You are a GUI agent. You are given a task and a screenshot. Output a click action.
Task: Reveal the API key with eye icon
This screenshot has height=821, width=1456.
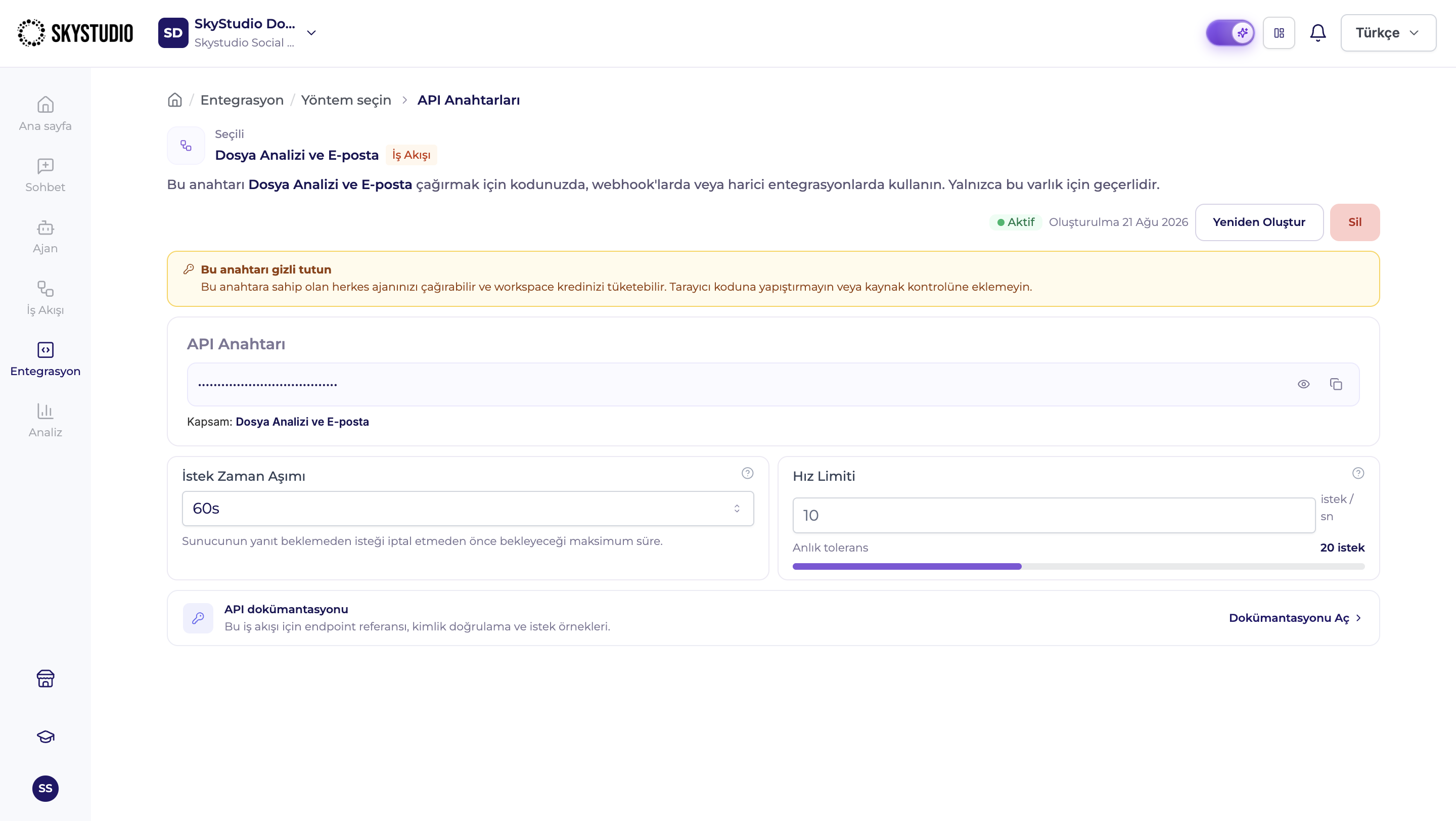coord(1303,384)
